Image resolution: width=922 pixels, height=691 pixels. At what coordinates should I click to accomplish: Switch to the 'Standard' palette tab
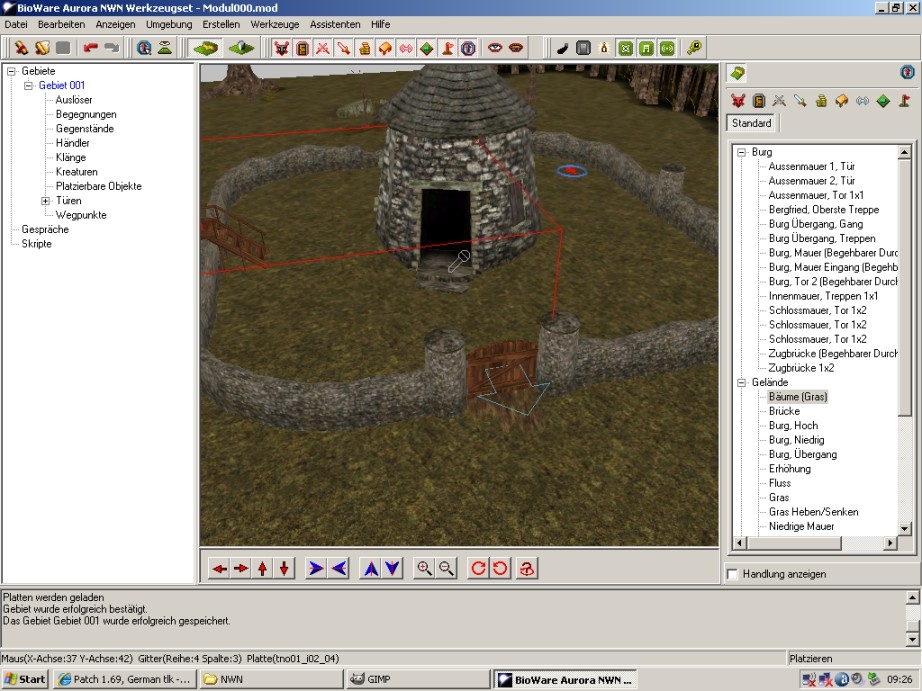[751, 124]
